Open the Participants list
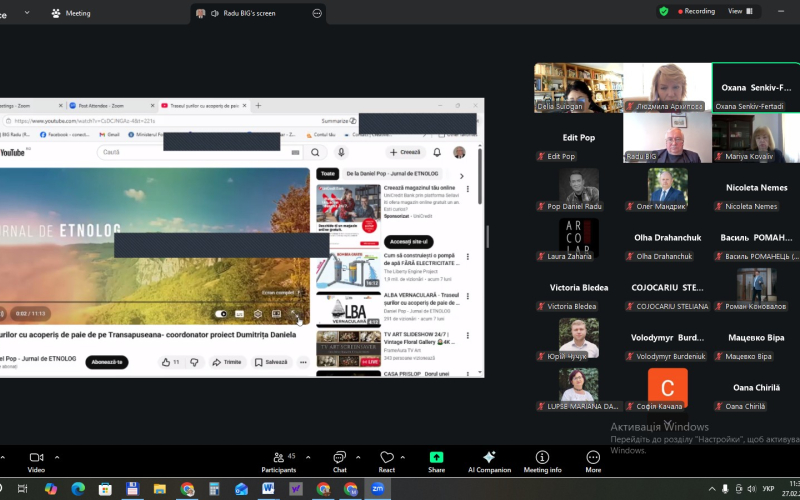This screenshot has height=500, width=800. pos(277,459)
